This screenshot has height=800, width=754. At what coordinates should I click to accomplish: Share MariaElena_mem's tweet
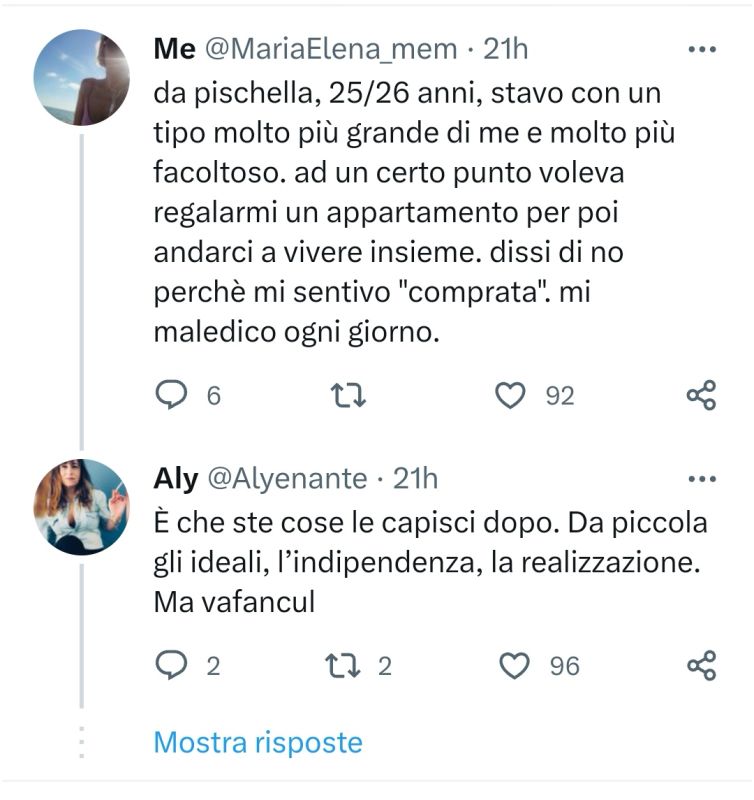click(x=702, y=397)
